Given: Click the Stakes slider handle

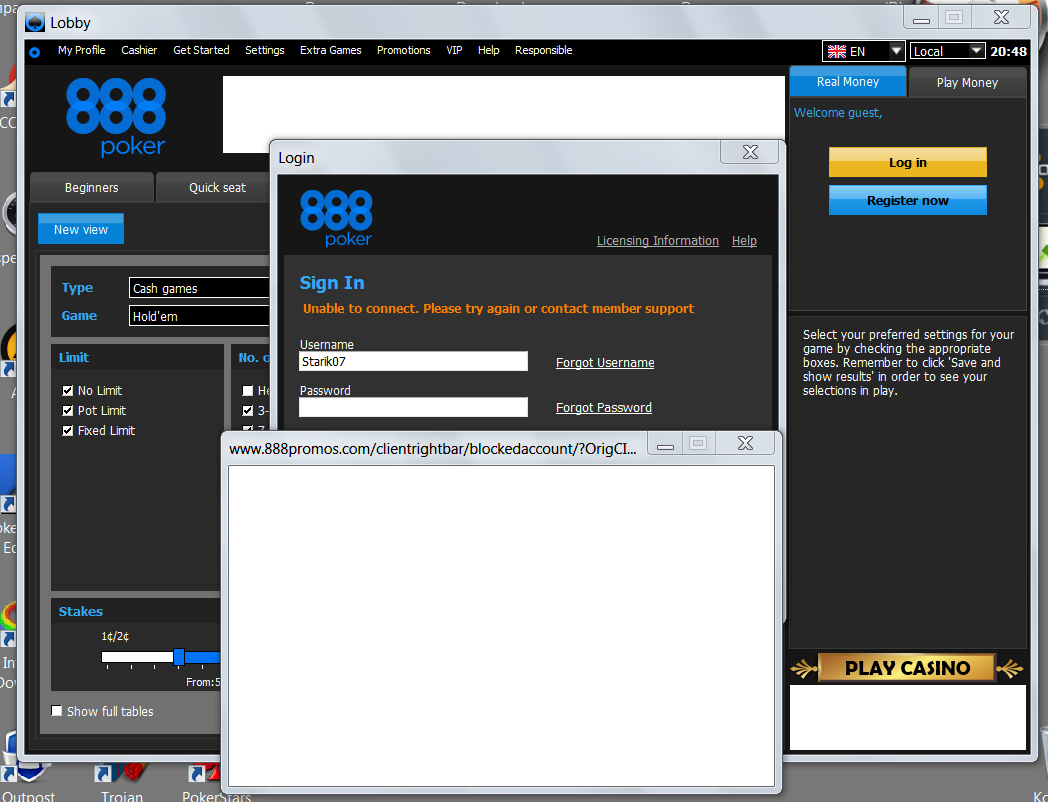Looking at the screenshot, I should click(178, 657).
